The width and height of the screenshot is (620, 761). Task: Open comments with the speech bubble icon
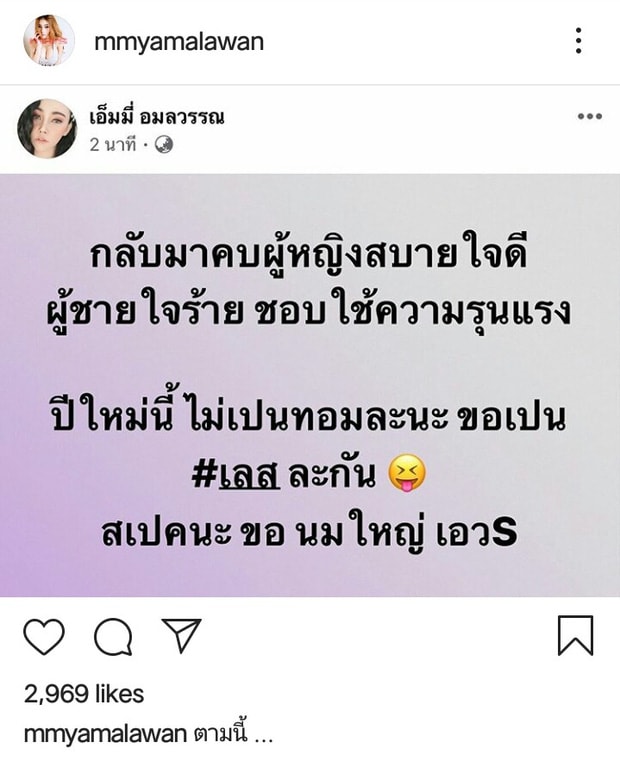pyautogui.click(x=113, y=637)
